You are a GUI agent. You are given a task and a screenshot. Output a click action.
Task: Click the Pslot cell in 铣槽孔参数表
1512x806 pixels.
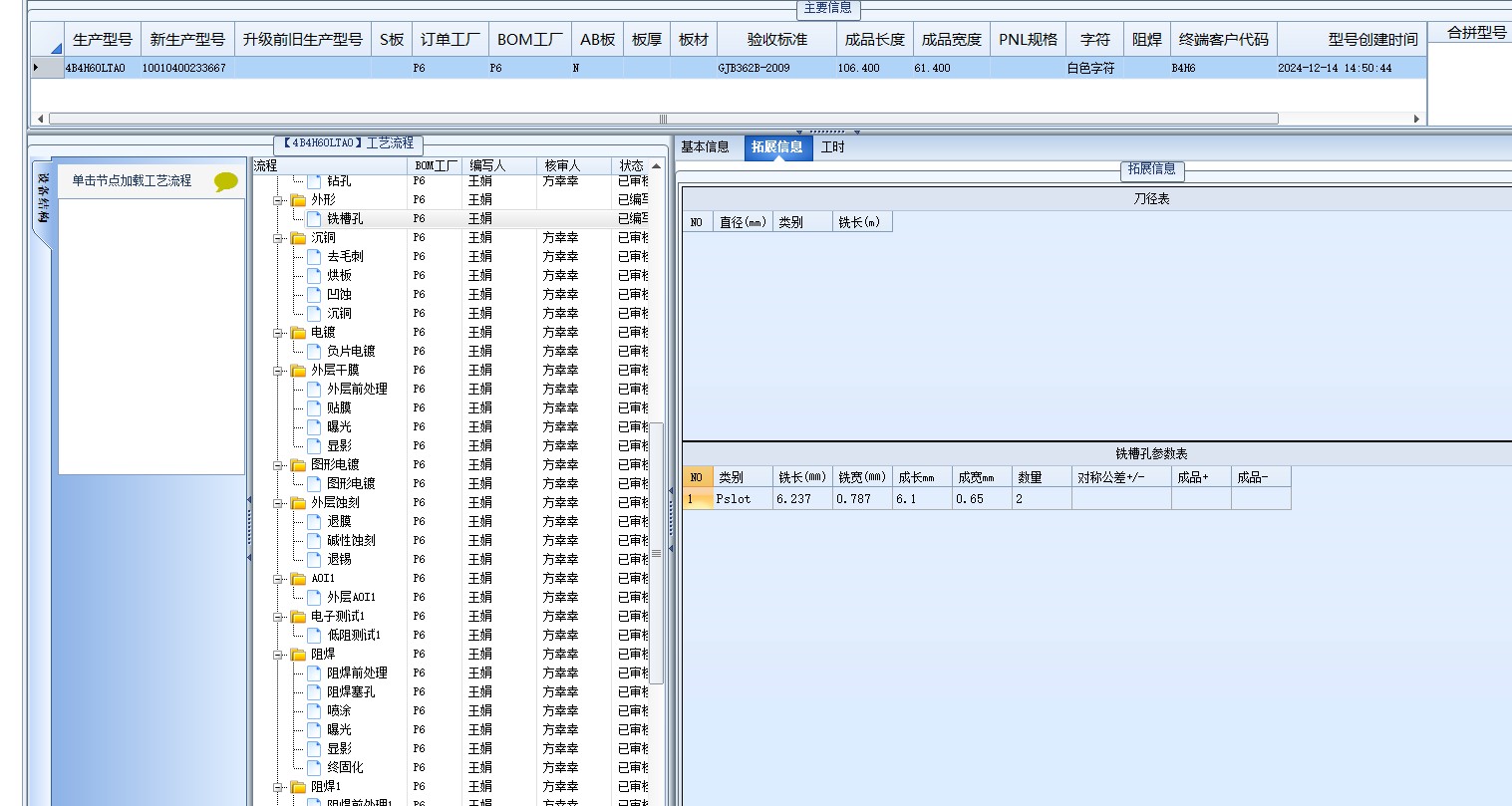pyautogui.click(x=743, y=498)
